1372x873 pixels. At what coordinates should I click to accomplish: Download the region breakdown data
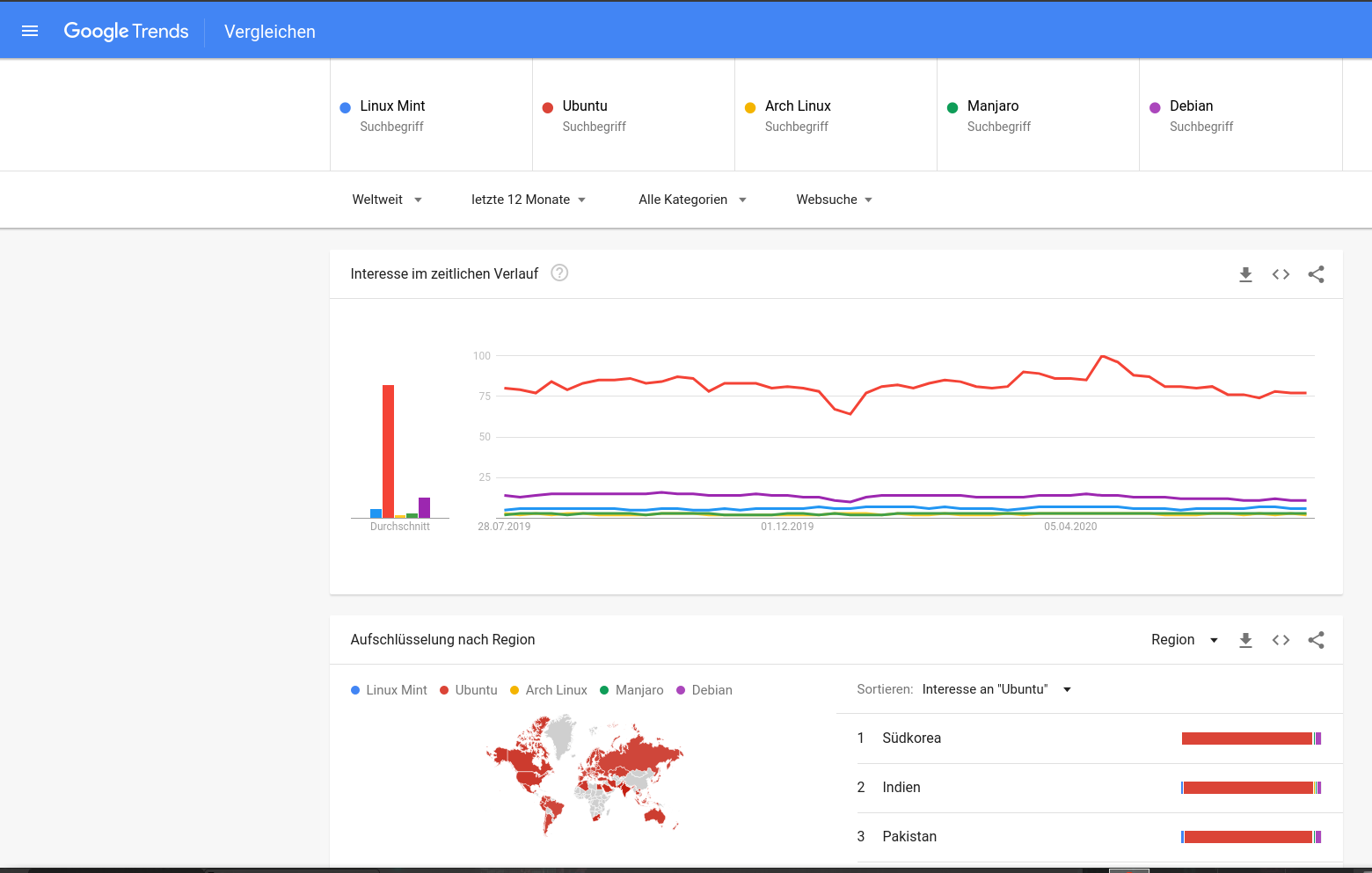[x=1245, y=640]
